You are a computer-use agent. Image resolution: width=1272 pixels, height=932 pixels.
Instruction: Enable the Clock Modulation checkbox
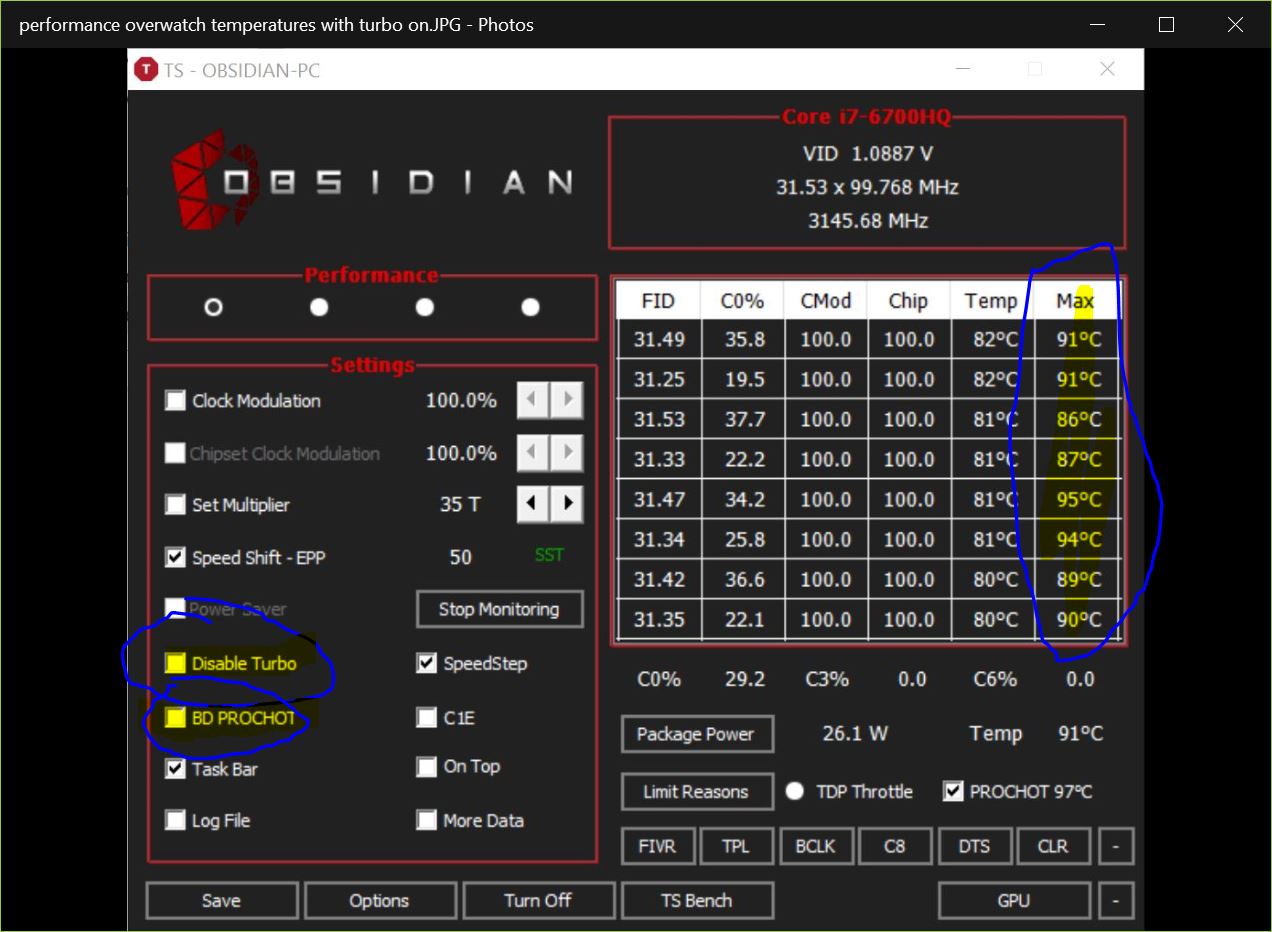(176, 400)
